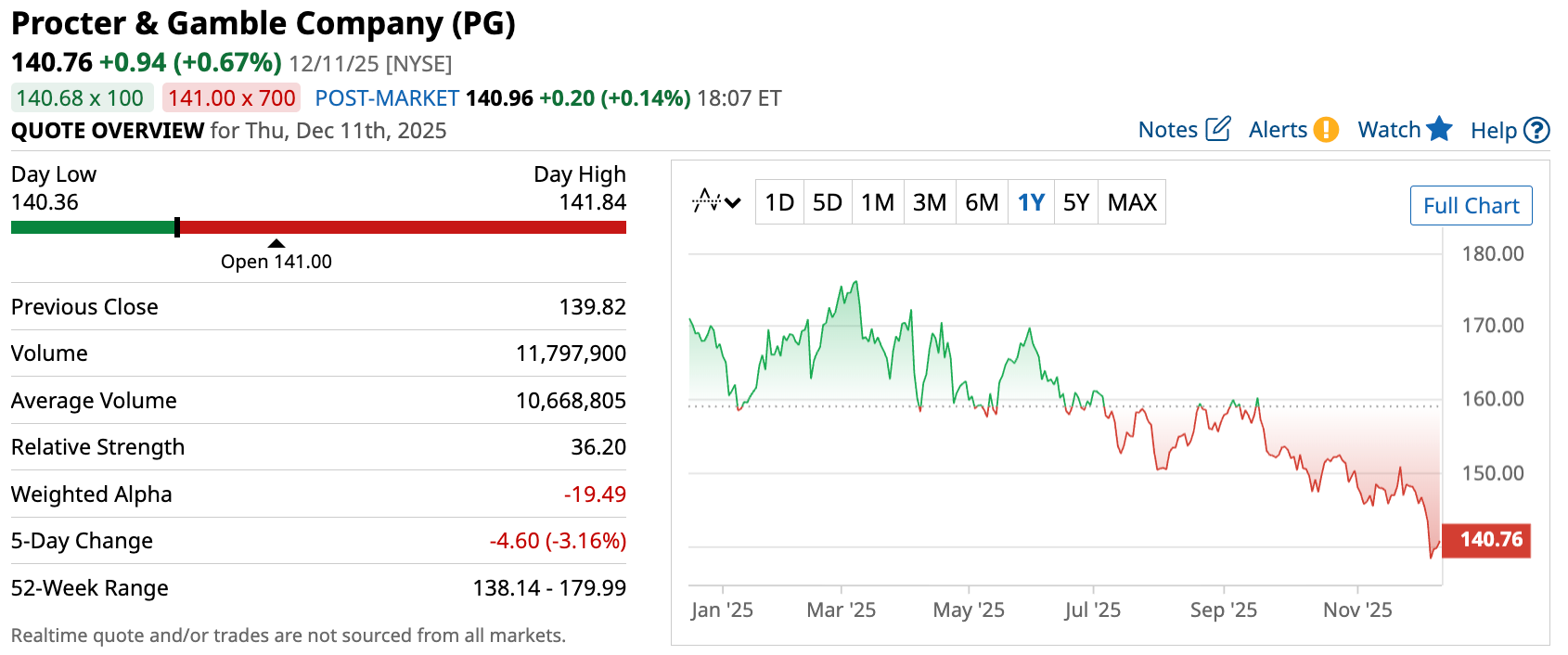Select the 3M chart range
The image size is (1568, 655).
930,202
